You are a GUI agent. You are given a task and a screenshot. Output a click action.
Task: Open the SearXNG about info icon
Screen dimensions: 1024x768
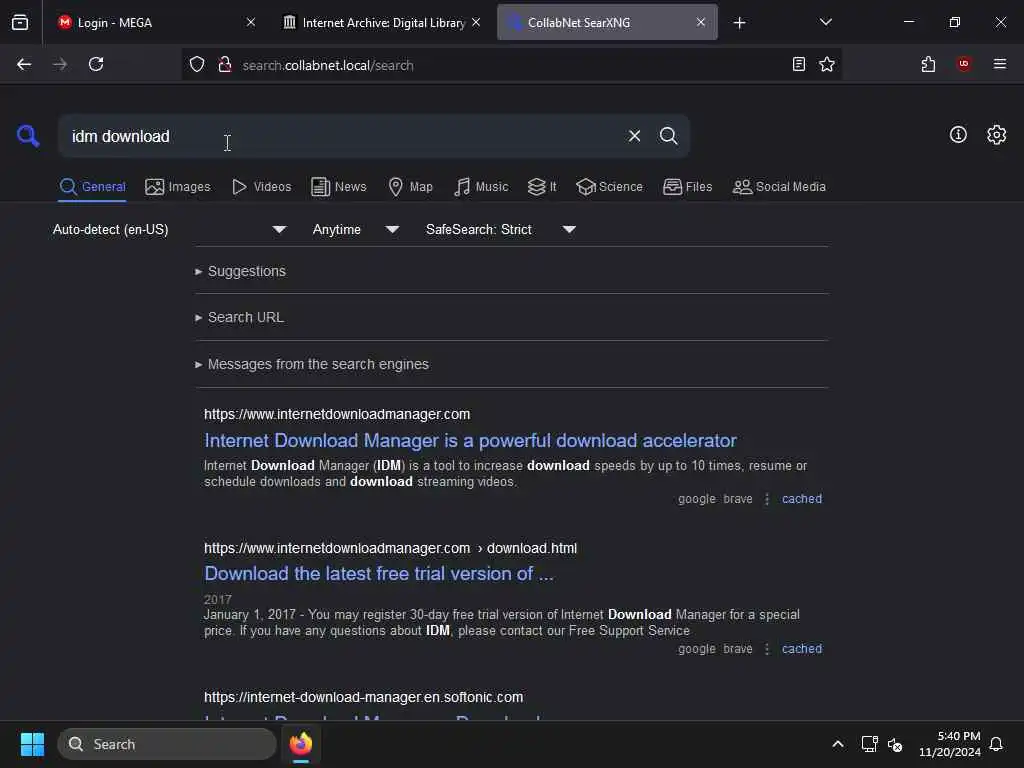(957, 135)
